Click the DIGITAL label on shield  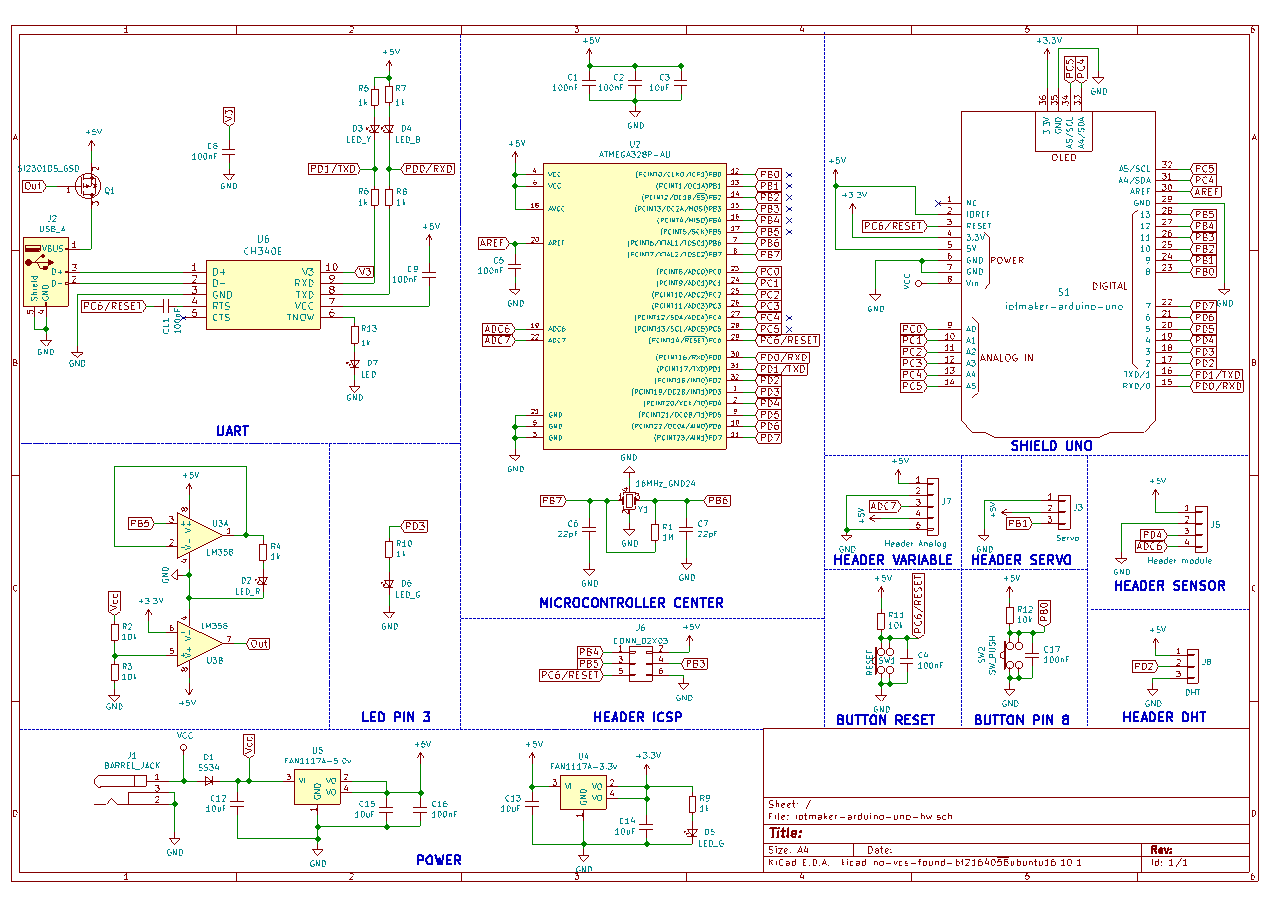pyautogui.click(x=1109, y=285)
